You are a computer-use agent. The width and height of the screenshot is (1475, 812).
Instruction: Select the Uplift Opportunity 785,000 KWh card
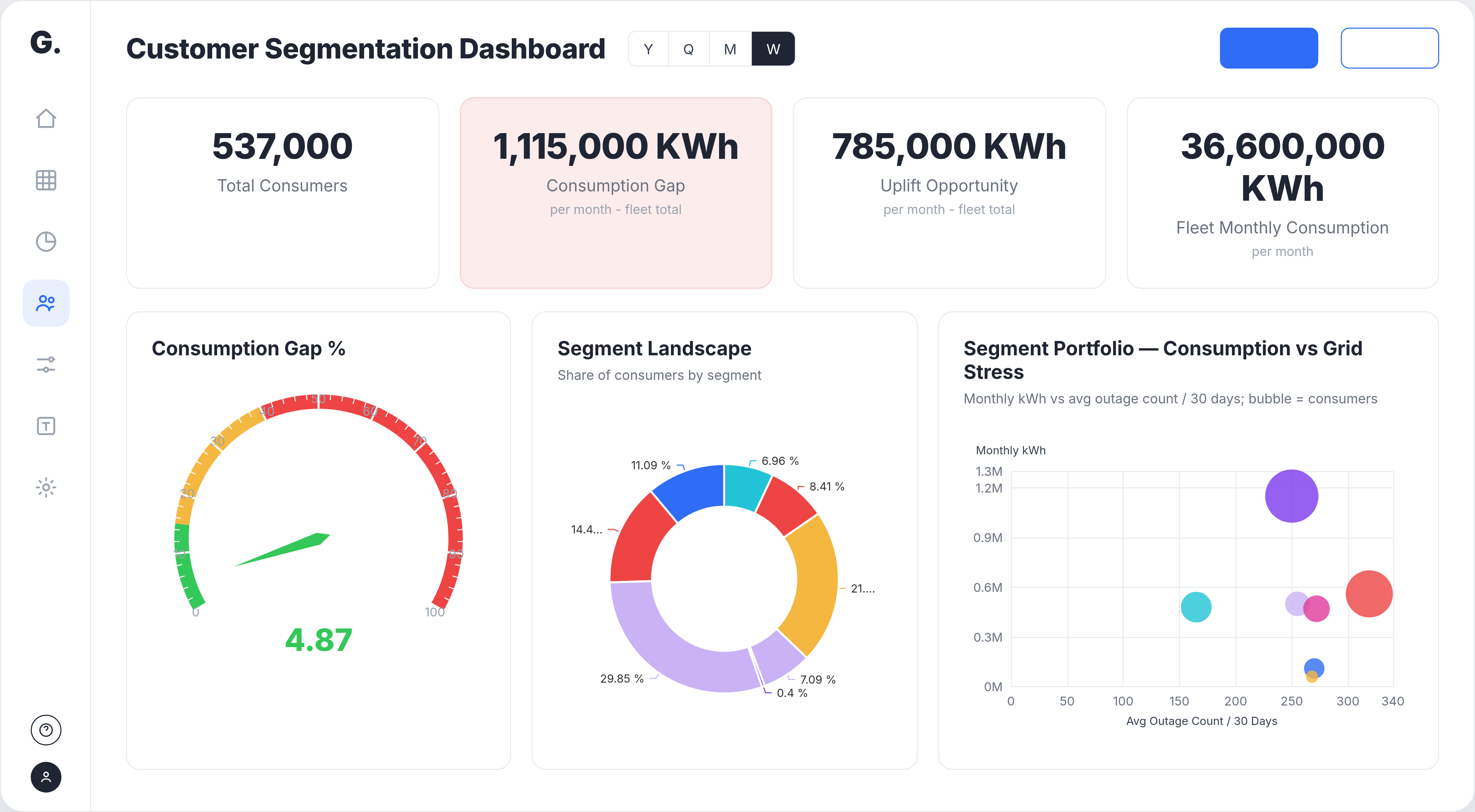pyautogui.click(x=949, y=193)
